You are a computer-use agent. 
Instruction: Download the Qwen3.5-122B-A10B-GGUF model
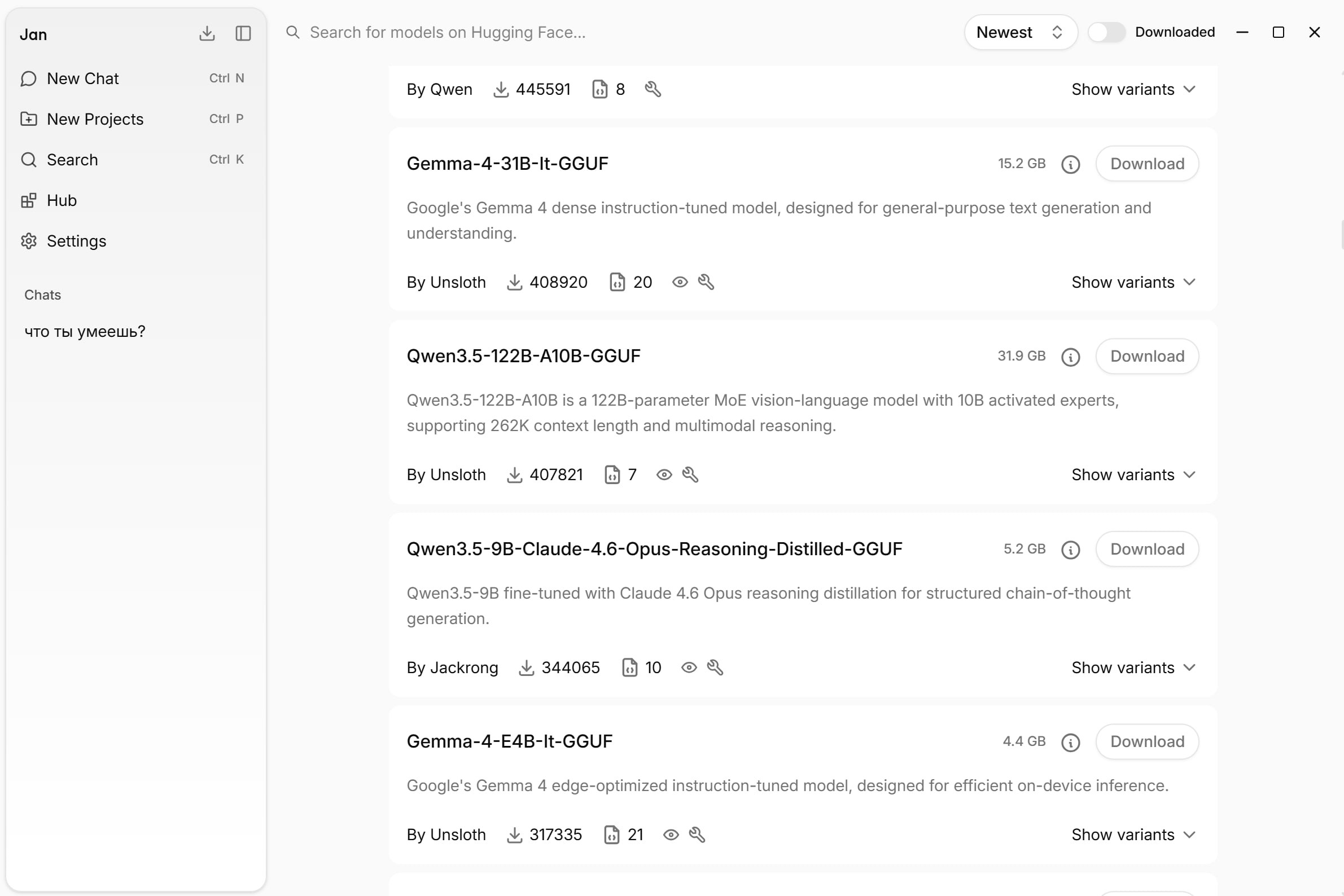click(1147, 357)
